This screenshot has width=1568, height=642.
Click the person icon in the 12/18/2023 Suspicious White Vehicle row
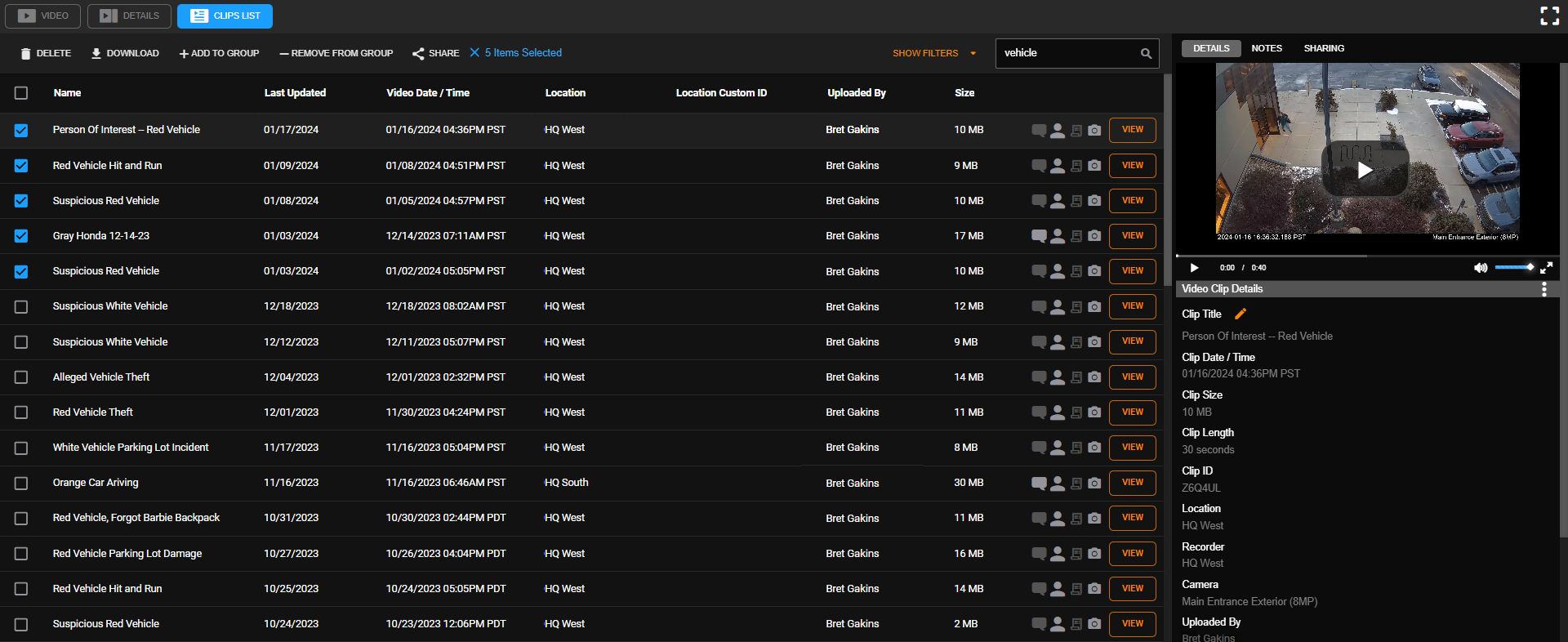click(x=1058, y=306)
